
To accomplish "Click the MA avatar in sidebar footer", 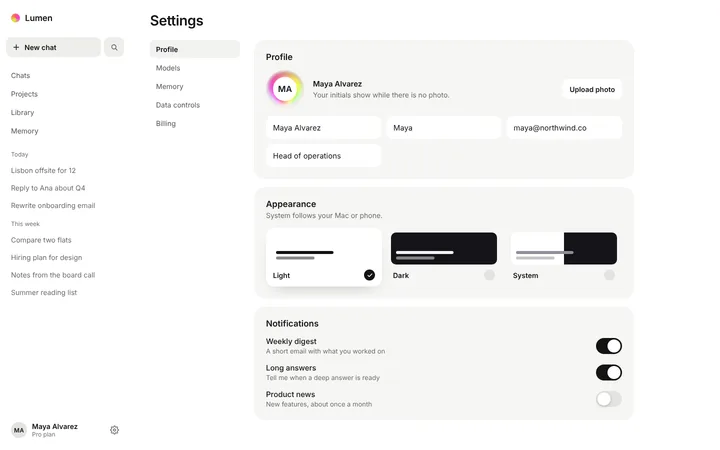I will pos(19,430).
